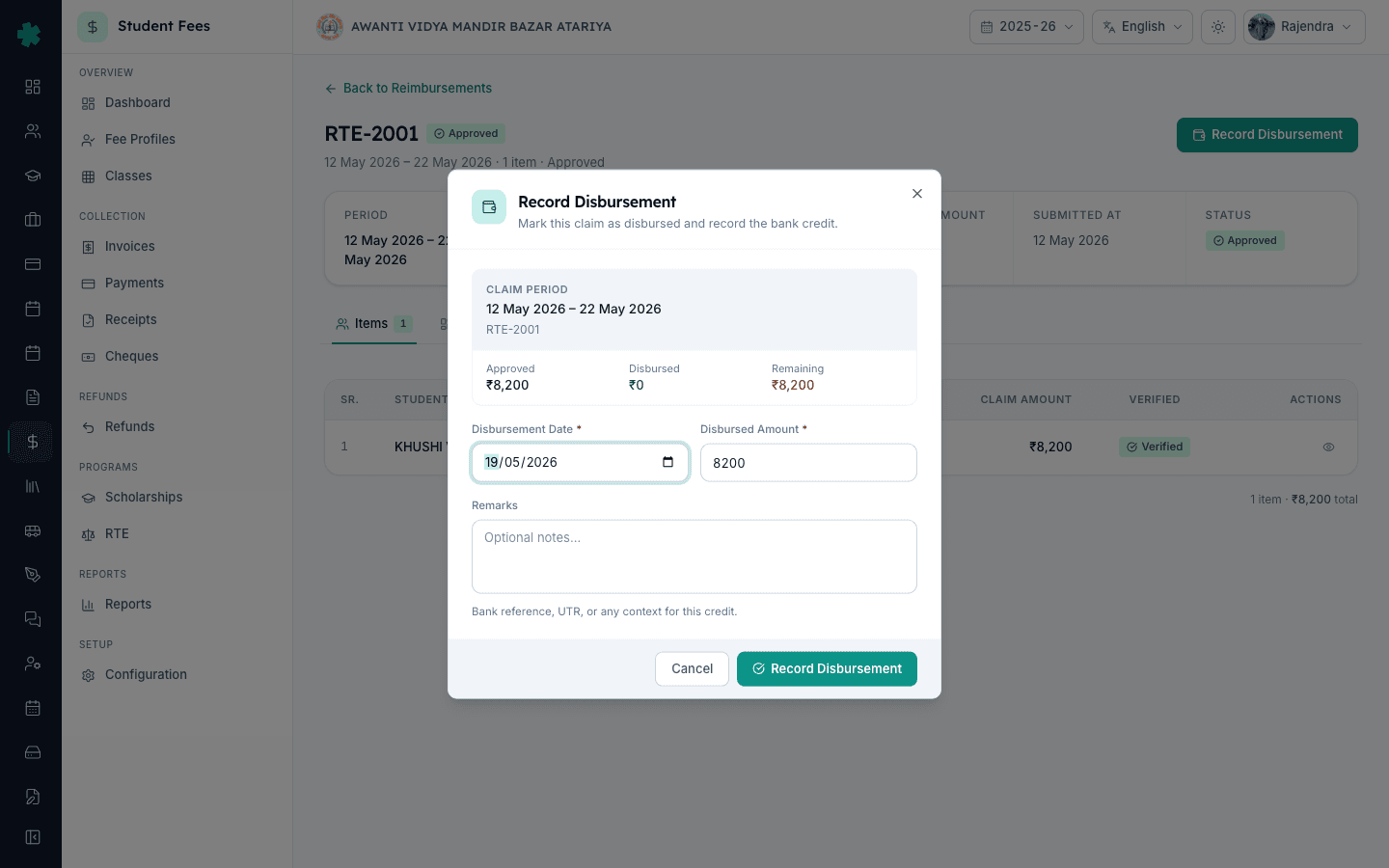The width and height of the screenshot is (1389, 868).
Task: Click the school emblem logo
Action: point(330,27)
